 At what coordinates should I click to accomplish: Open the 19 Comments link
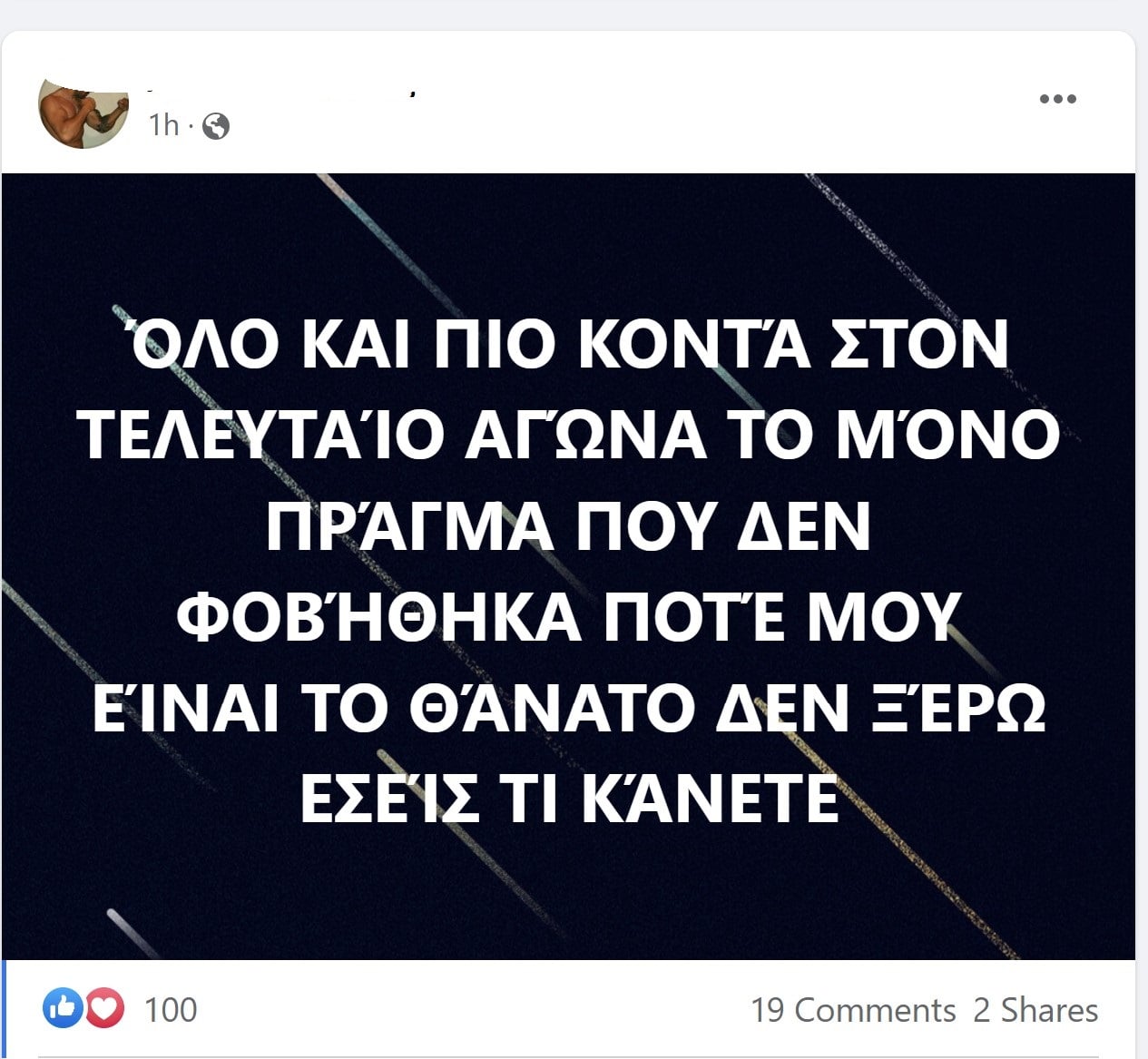click(x=853, y=1010)
